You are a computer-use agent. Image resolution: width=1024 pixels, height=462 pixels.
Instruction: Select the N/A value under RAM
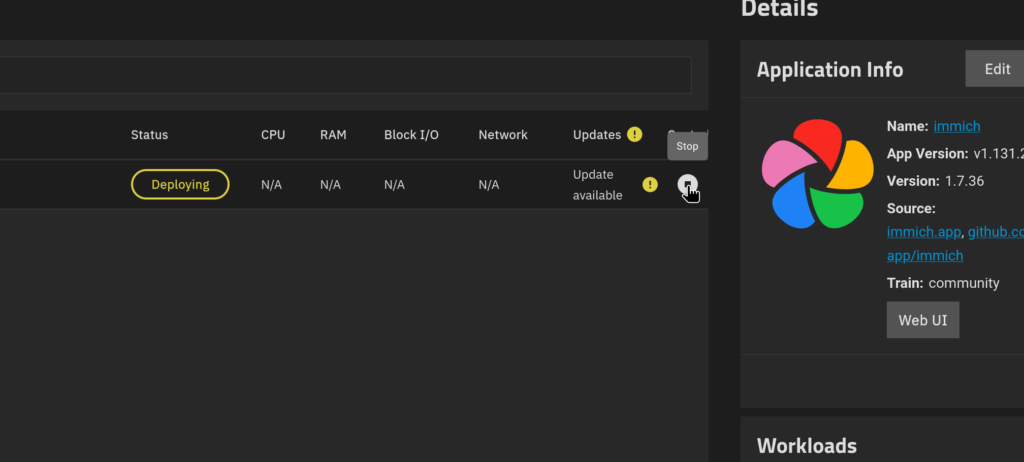click(x=330, y=185)
